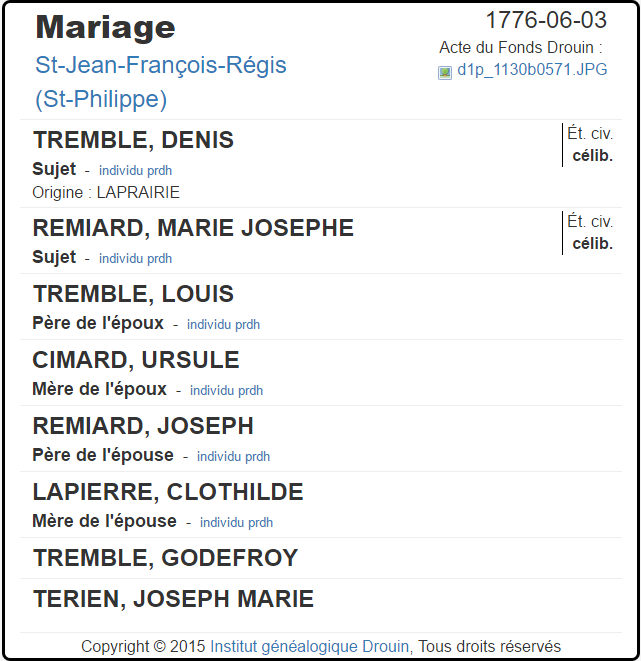Open individu prdh link for Denis Tremble
The width and height of the screenshot is (641, 661).
[x=135, y=170]
